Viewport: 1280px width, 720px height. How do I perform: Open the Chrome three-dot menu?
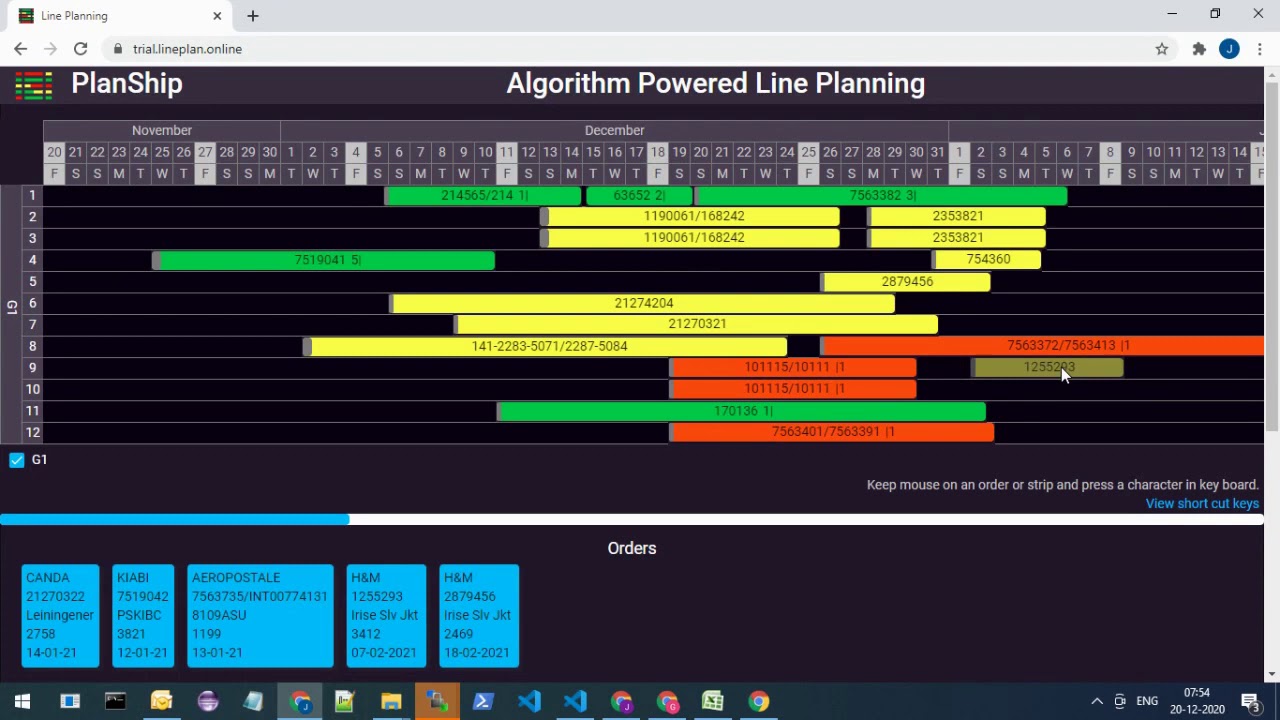pos(1261,48)
